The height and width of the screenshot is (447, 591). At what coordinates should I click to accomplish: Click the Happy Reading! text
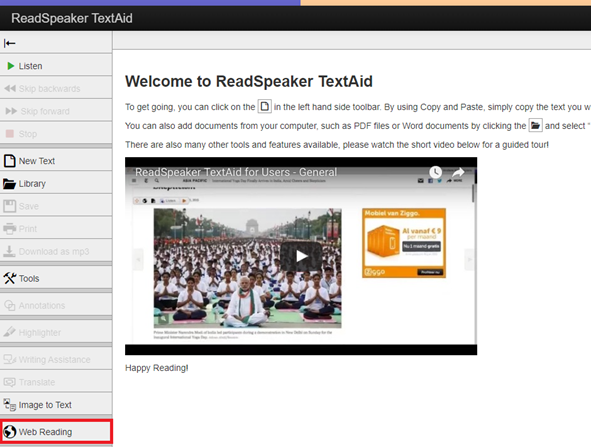[x=156, y=368]
